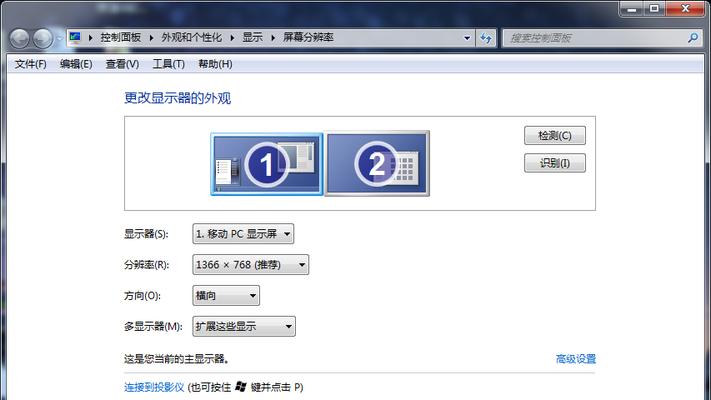Expand the arrow after 控制面板 breadcrumb
Image resolution: width=711 pixels, height=400 pixels.
tap(151, 38)
